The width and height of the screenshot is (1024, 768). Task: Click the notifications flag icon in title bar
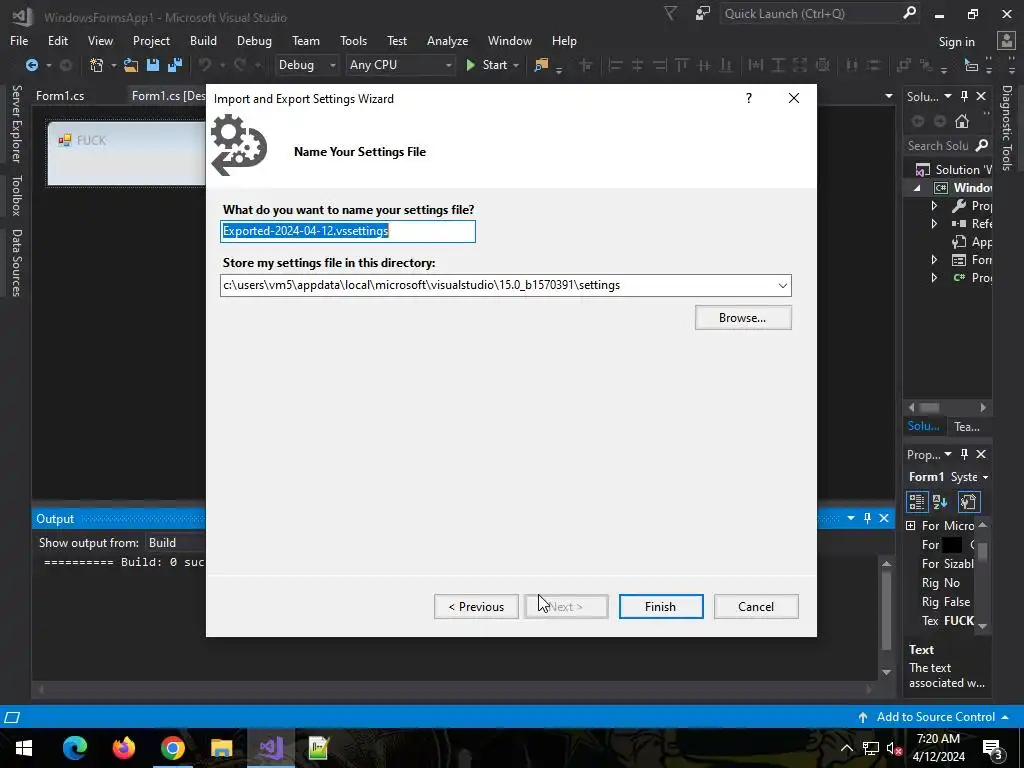[671, 14]
